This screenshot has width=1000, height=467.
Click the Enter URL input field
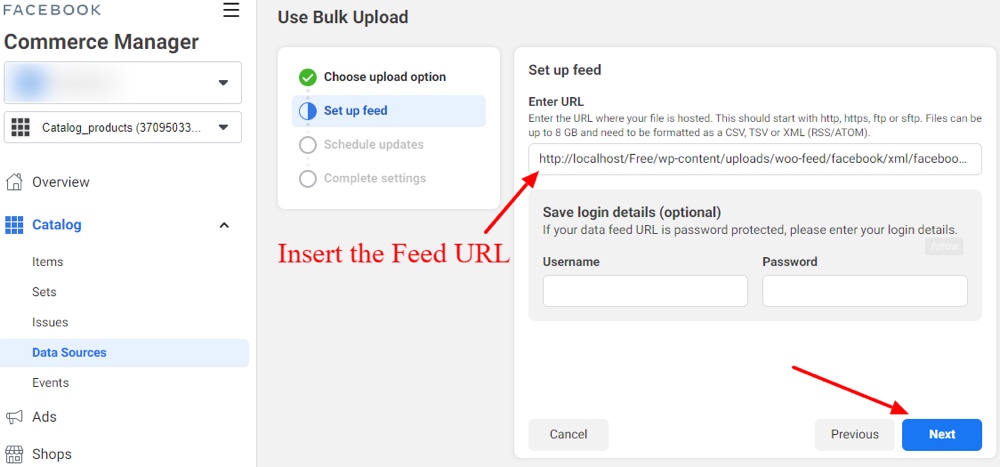point(754,159)
